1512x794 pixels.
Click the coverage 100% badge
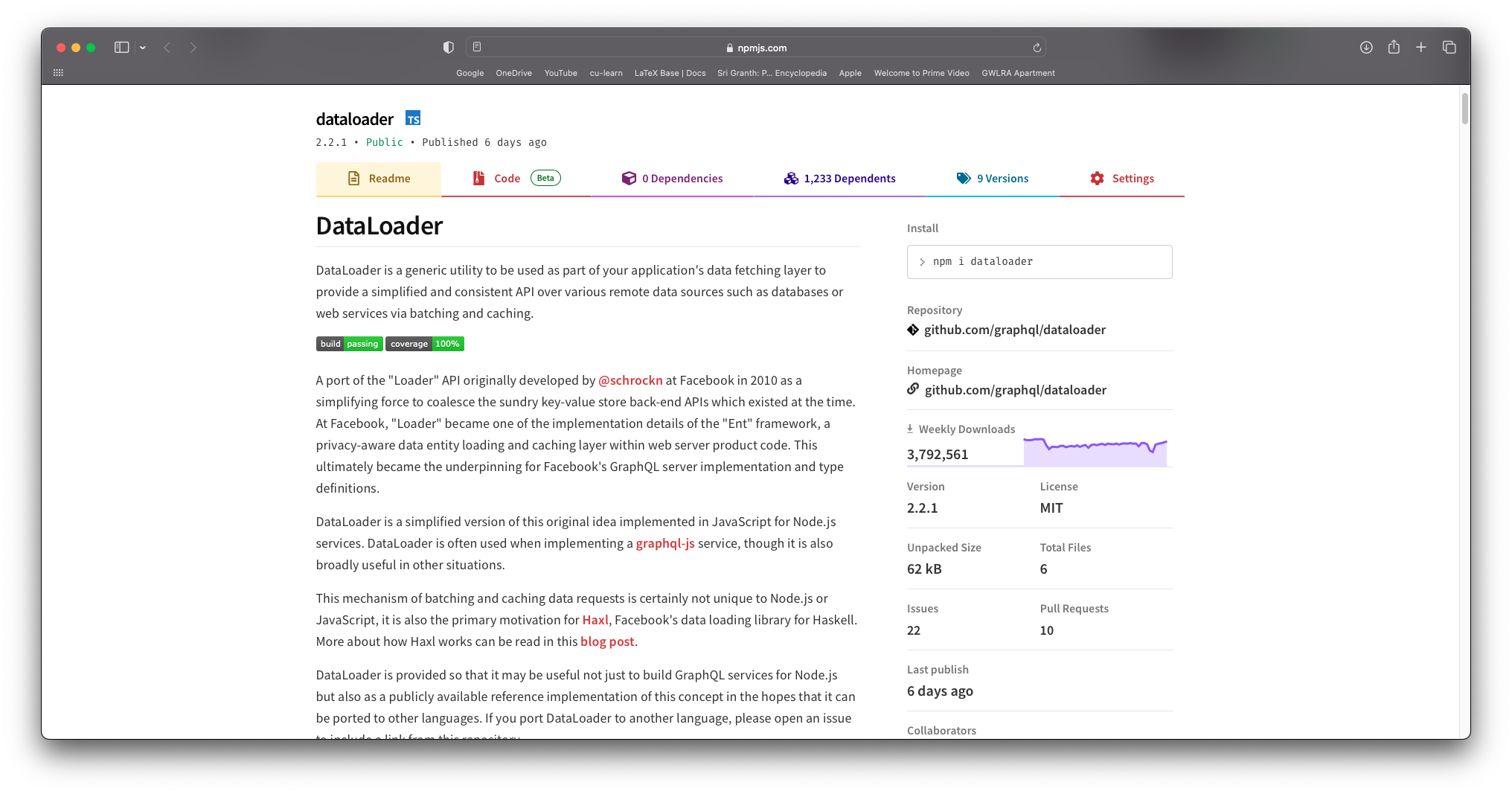425,344
